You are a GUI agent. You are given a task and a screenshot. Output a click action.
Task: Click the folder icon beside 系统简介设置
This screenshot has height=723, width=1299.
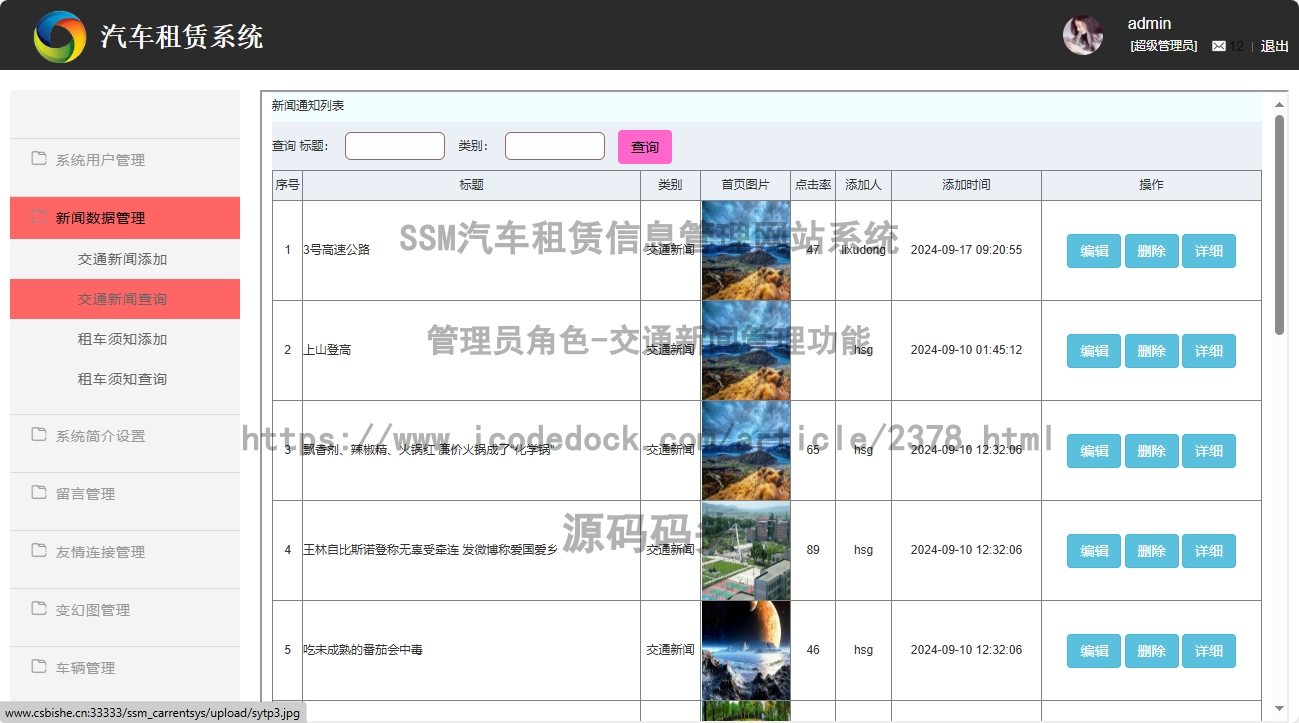pyautogui.click(x=39, y=434)
